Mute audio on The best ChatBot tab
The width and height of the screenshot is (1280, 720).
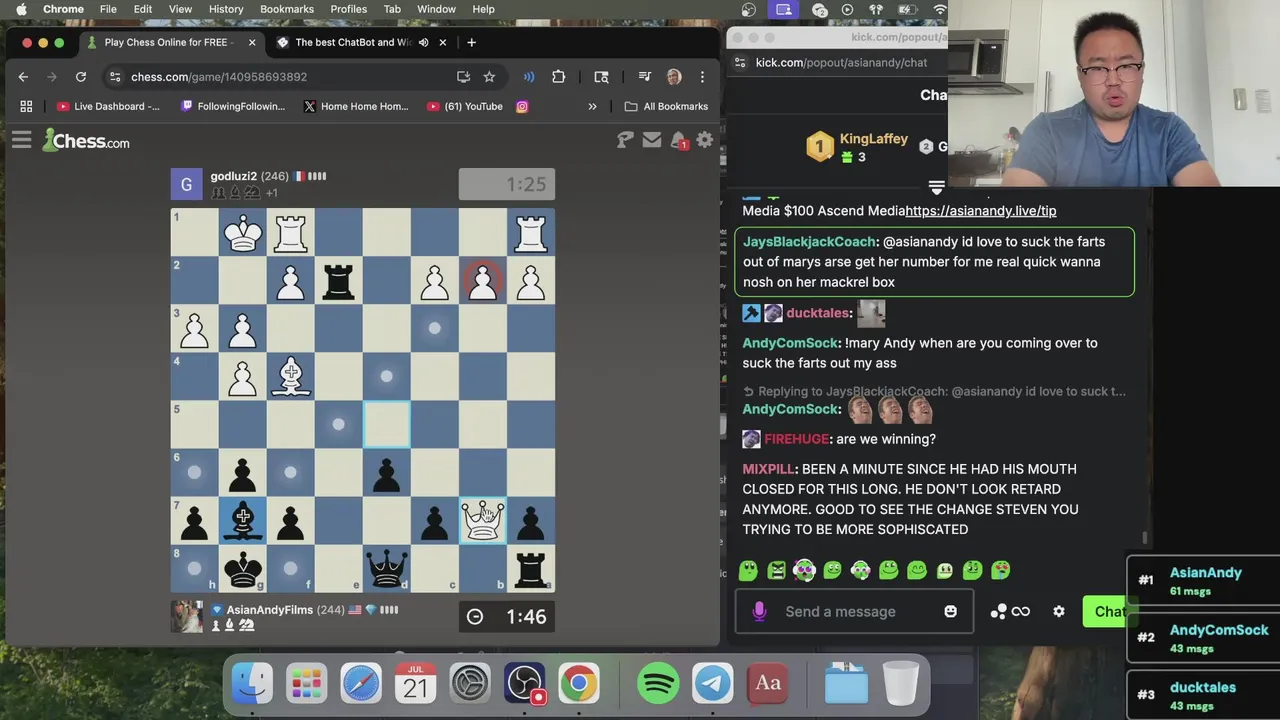coord(423,42)
